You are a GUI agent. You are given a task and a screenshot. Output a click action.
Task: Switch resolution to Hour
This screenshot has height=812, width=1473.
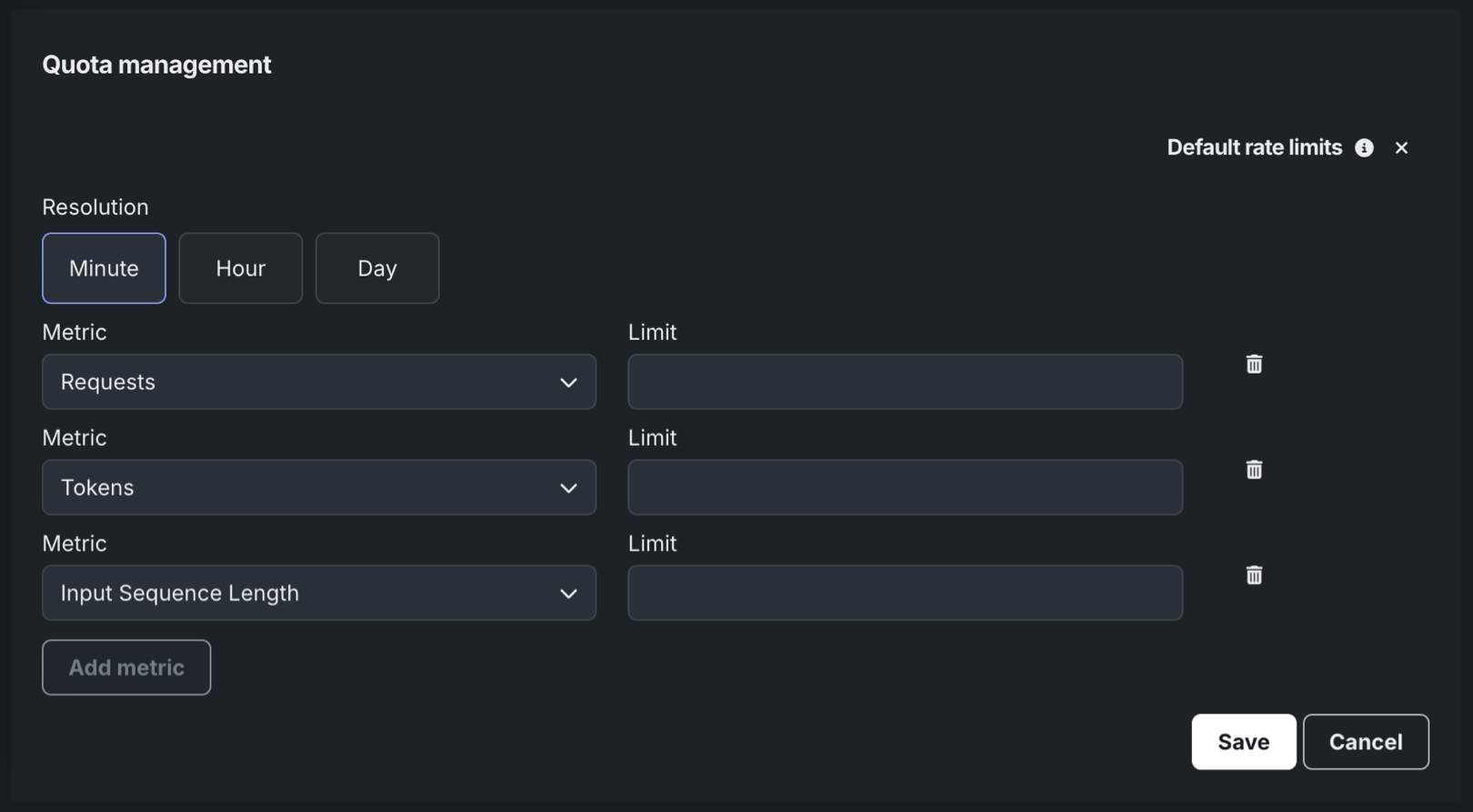240,268
